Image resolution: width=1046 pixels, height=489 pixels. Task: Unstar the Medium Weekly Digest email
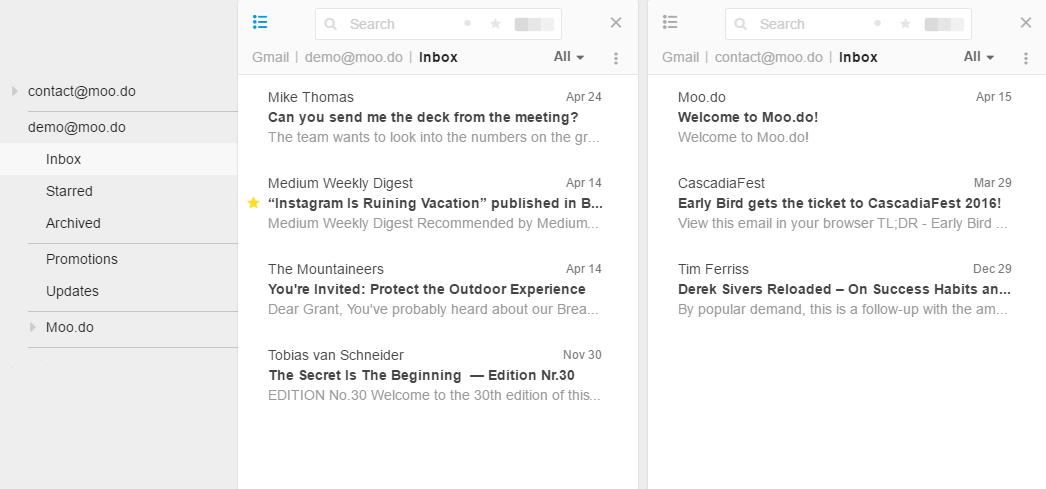tap(253, 203)
